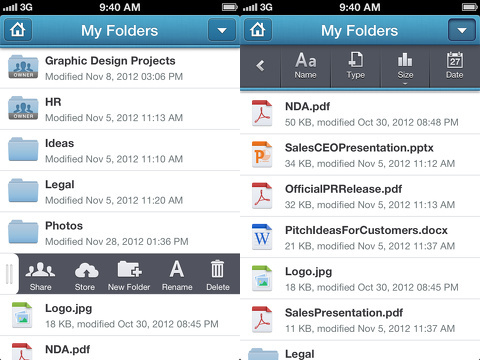
Task: Open the Graphic Design Projects folder
Action: [x=120, y=68]
